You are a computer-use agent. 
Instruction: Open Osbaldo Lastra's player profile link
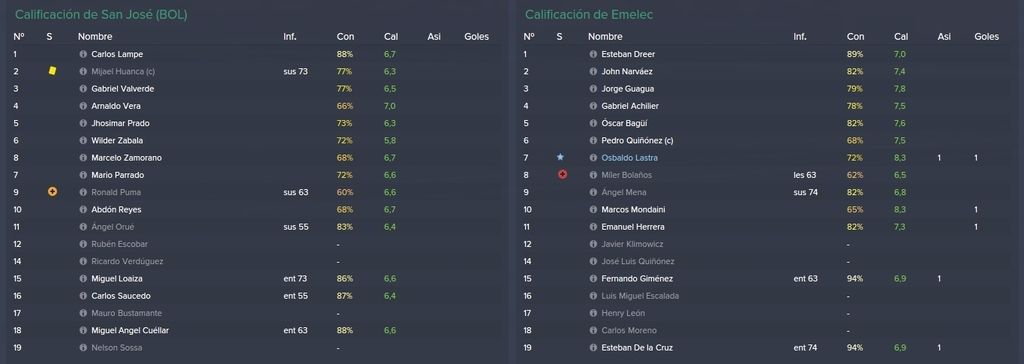point(630,157)
